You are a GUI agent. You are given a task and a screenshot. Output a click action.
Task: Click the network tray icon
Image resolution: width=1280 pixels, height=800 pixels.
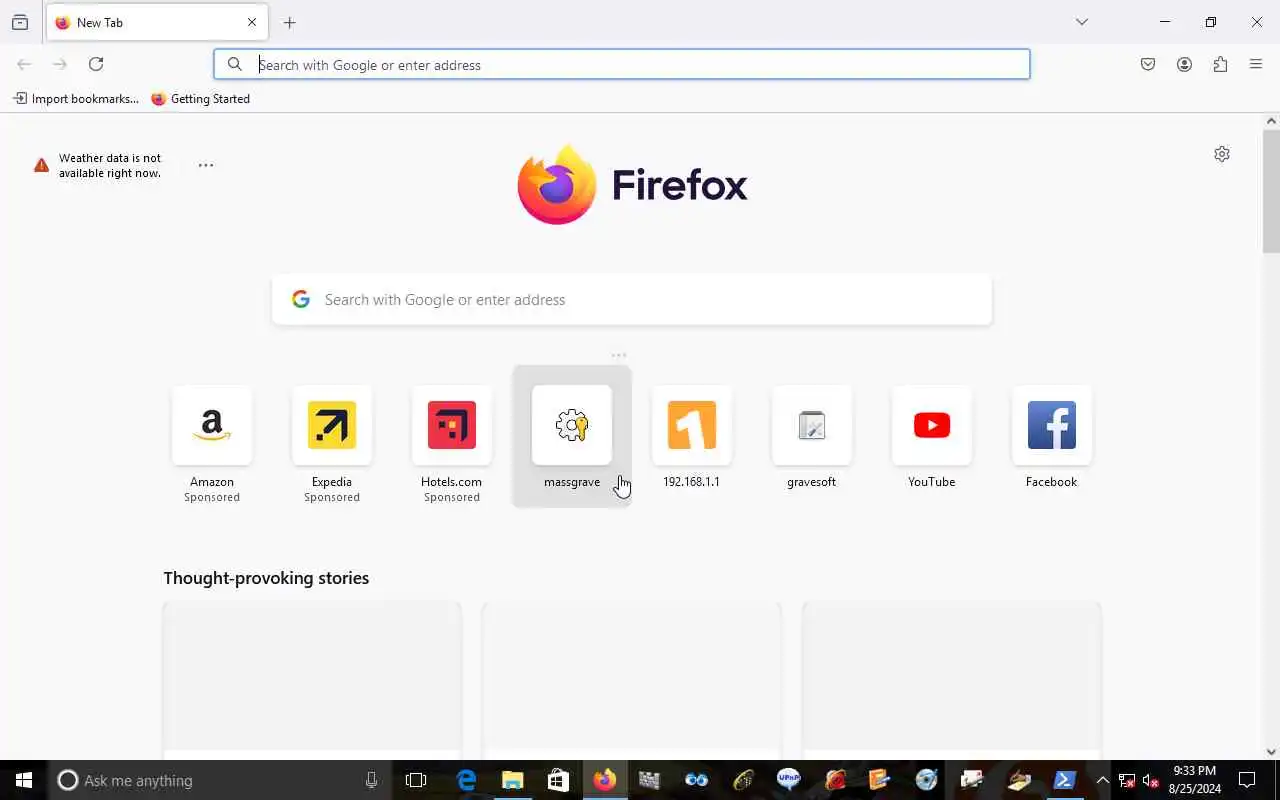coord(1126,781)
